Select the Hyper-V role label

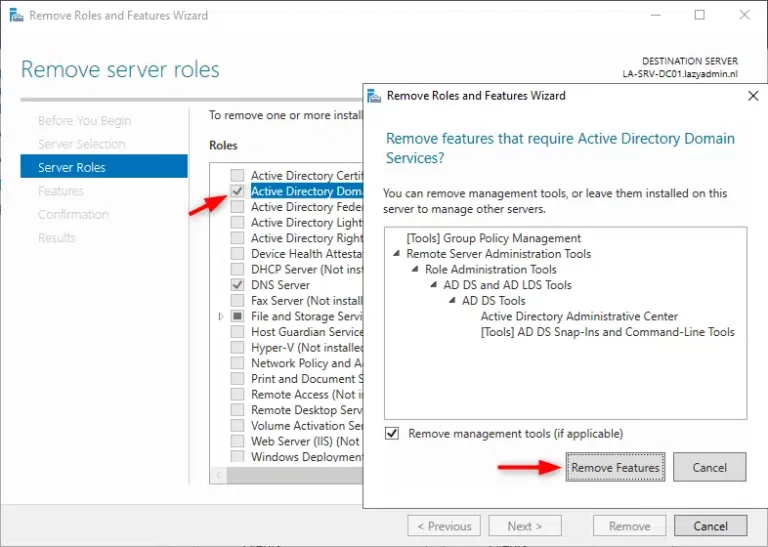point(307,348)
